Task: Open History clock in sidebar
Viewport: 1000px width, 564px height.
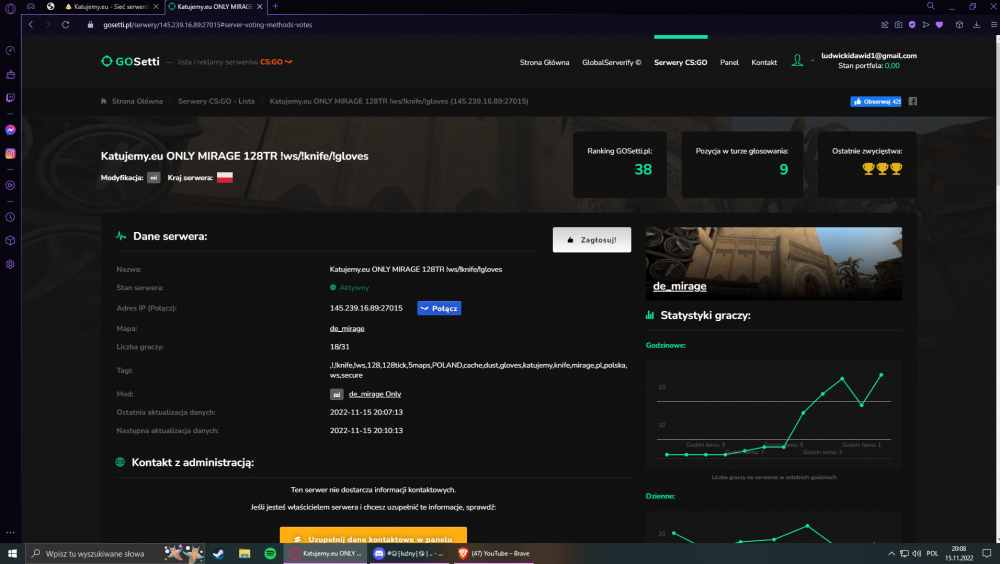Action: coord(10,217)
